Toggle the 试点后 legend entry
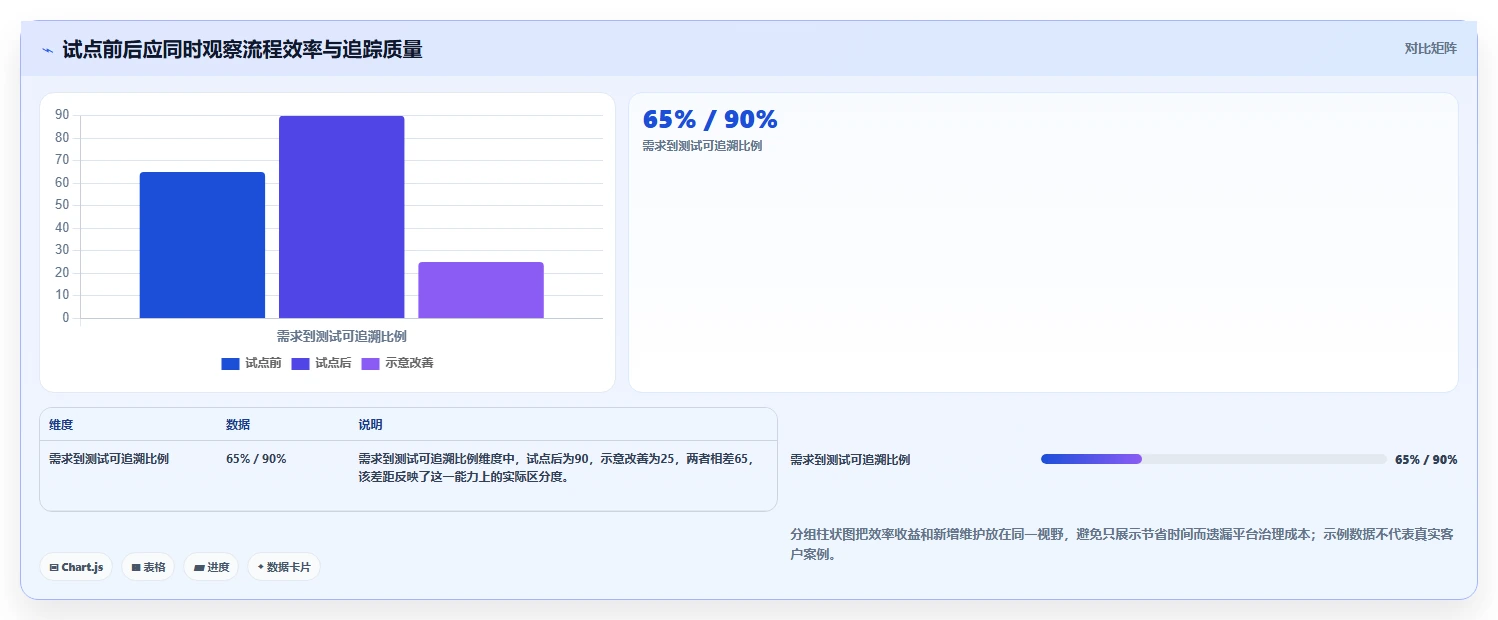 pyautogui.click(x=322, y=363)
